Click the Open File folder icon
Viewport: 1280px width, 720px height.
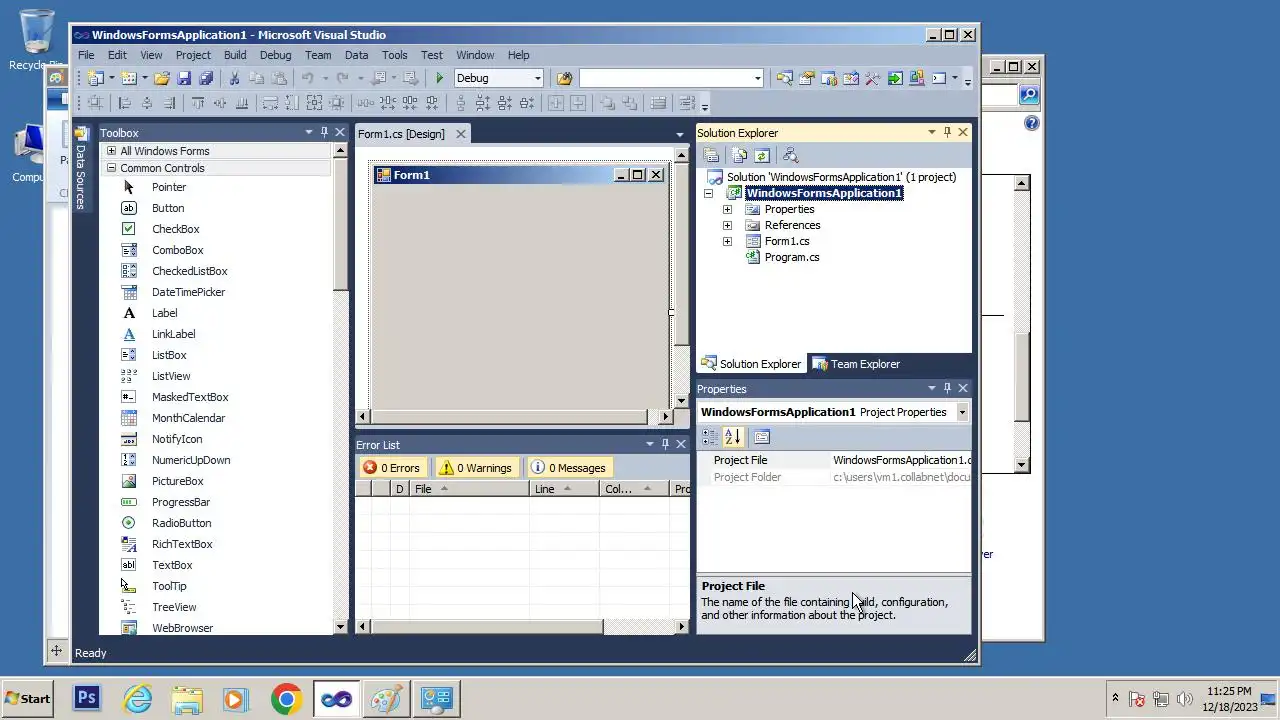point(161,78)
